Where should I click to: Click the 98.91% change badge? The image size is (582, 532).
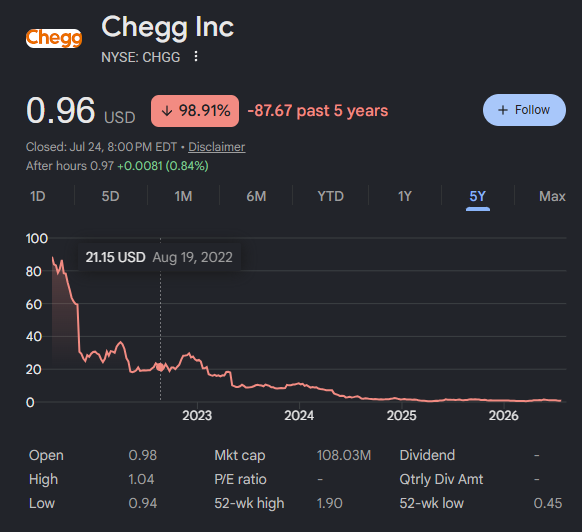195,111
